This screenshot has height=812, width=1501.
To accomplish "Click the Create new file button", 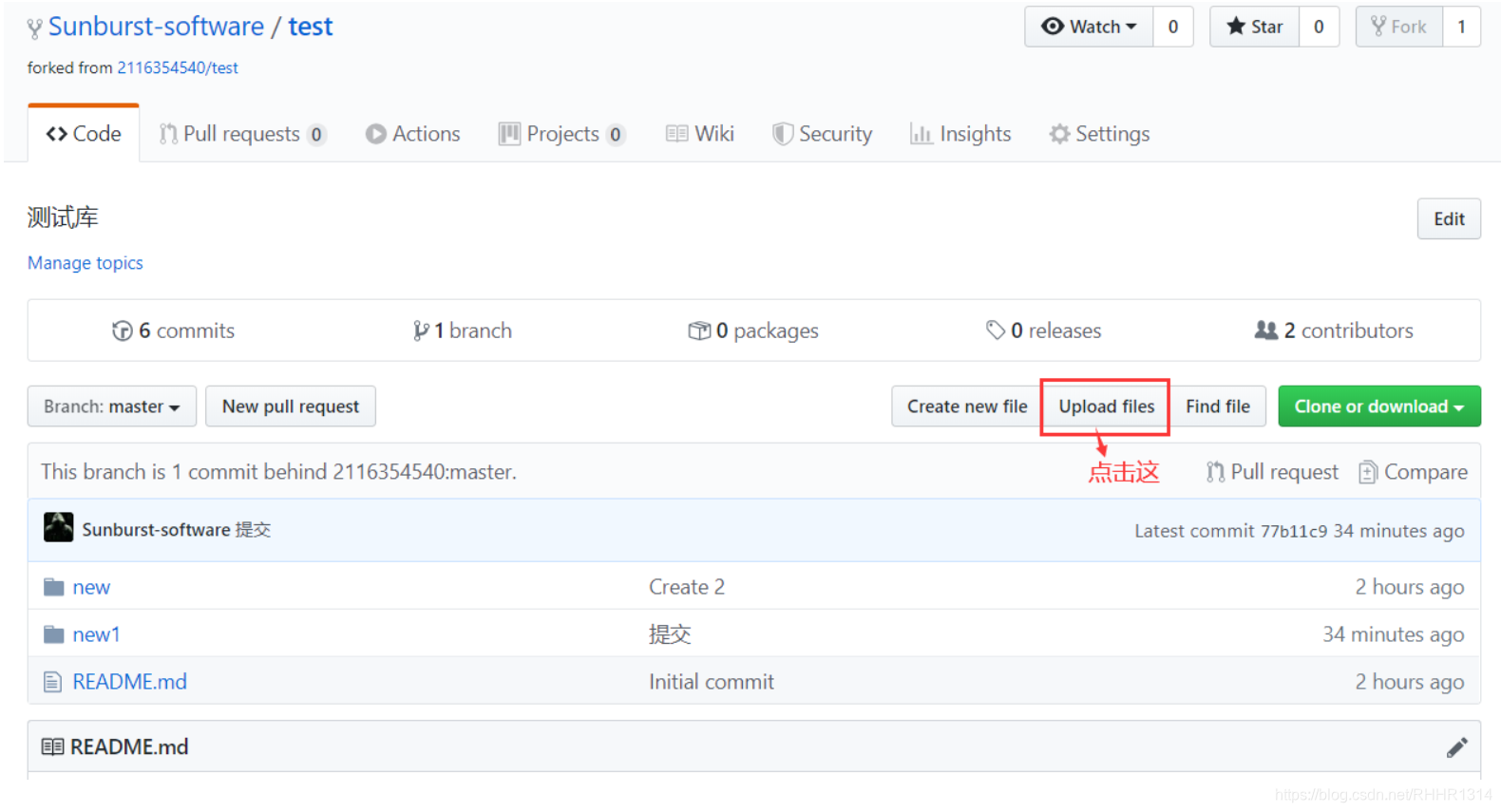I will coord(967,406).
